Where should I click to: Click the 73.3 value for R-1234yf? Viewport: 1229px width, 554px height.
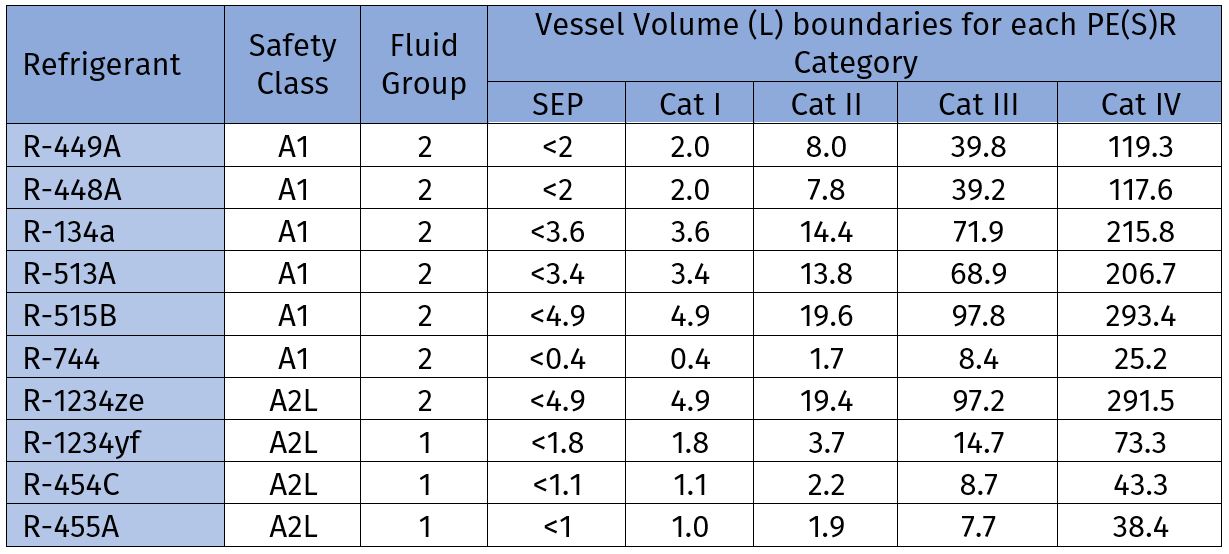tap(1139, 444)
